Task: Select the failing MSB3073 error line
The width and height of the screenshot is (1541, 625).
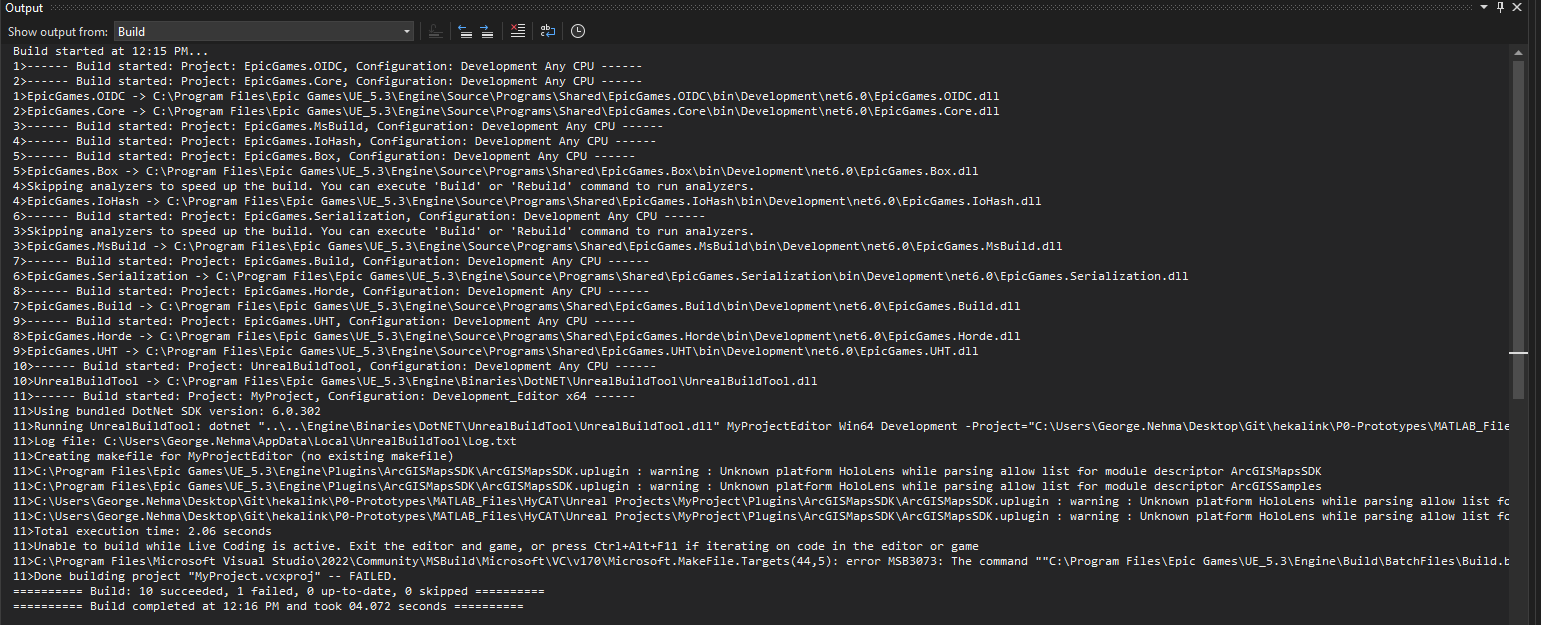Action: point(600,561)
